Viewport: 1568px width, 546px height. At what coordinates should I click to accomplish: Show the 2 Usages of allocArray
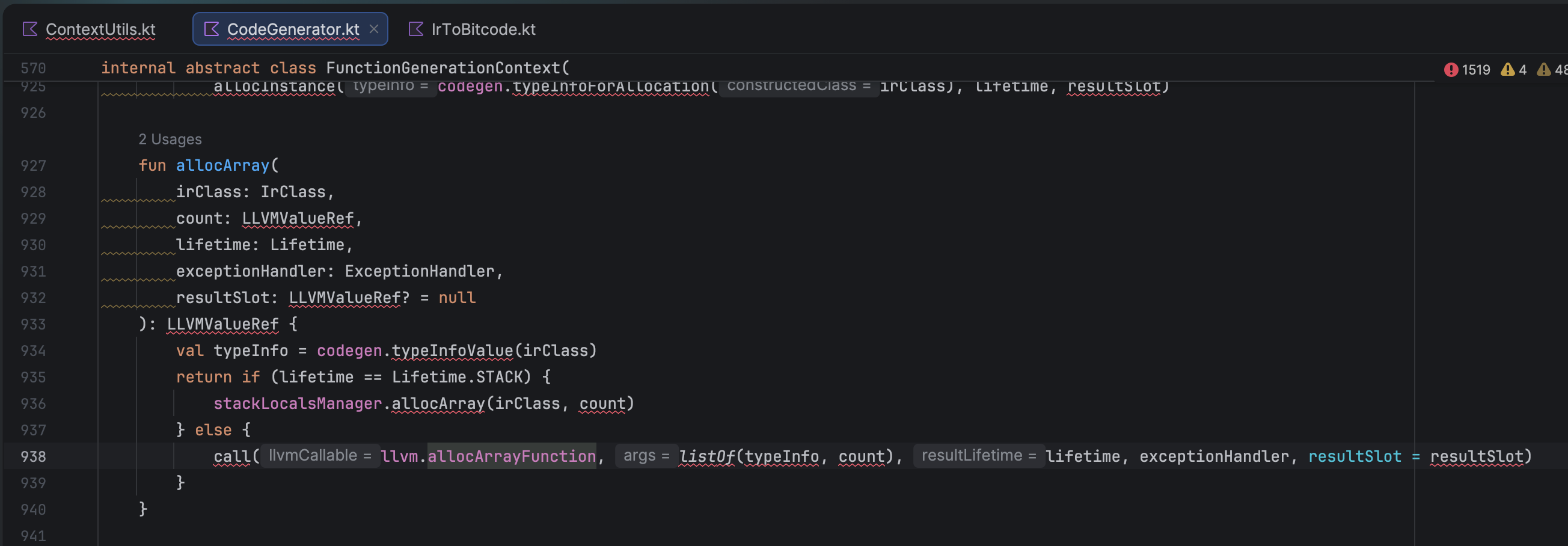point(170,140)
